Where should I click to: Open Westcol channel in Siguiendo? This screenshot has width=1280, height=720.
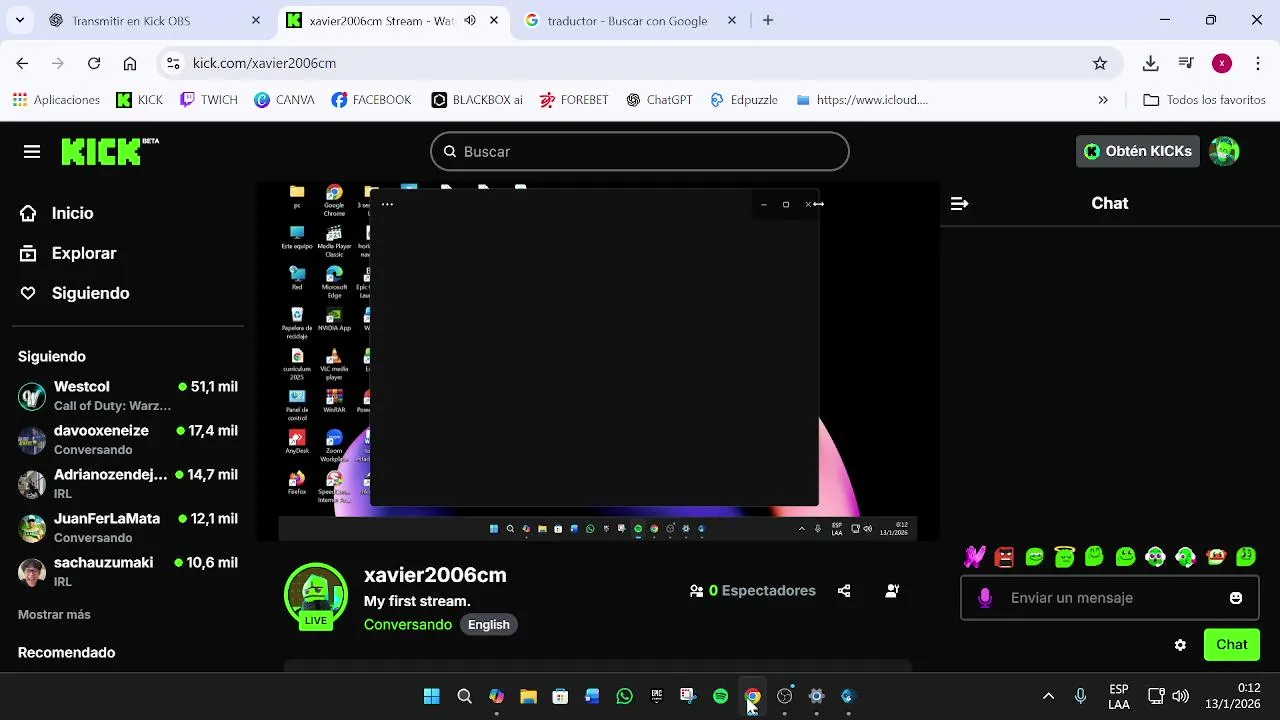(x=128, y=396)
